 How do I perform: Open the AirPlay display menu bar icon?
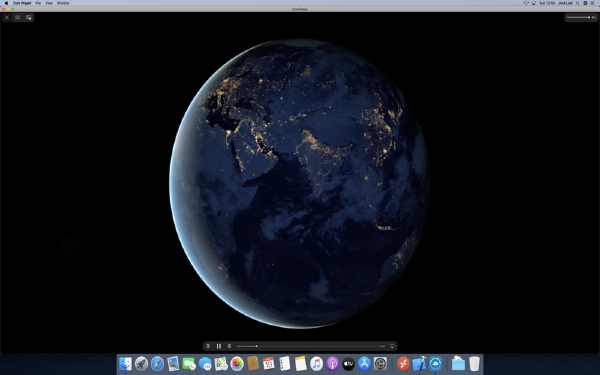click(533, 3)
